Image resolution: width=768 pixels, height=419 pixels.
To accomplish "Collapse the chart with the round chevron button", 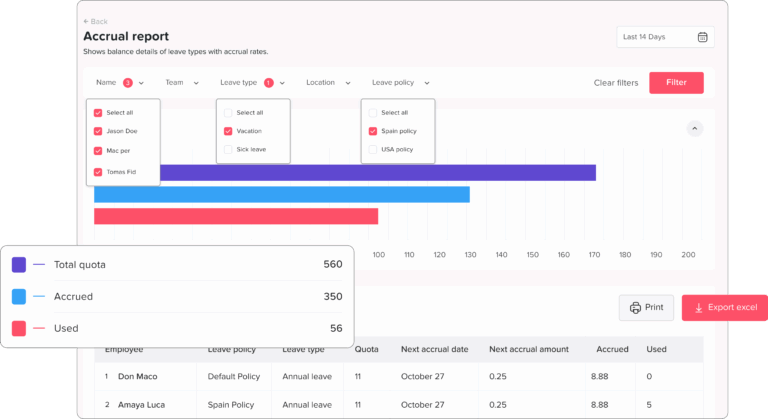I will coord(695,129).
